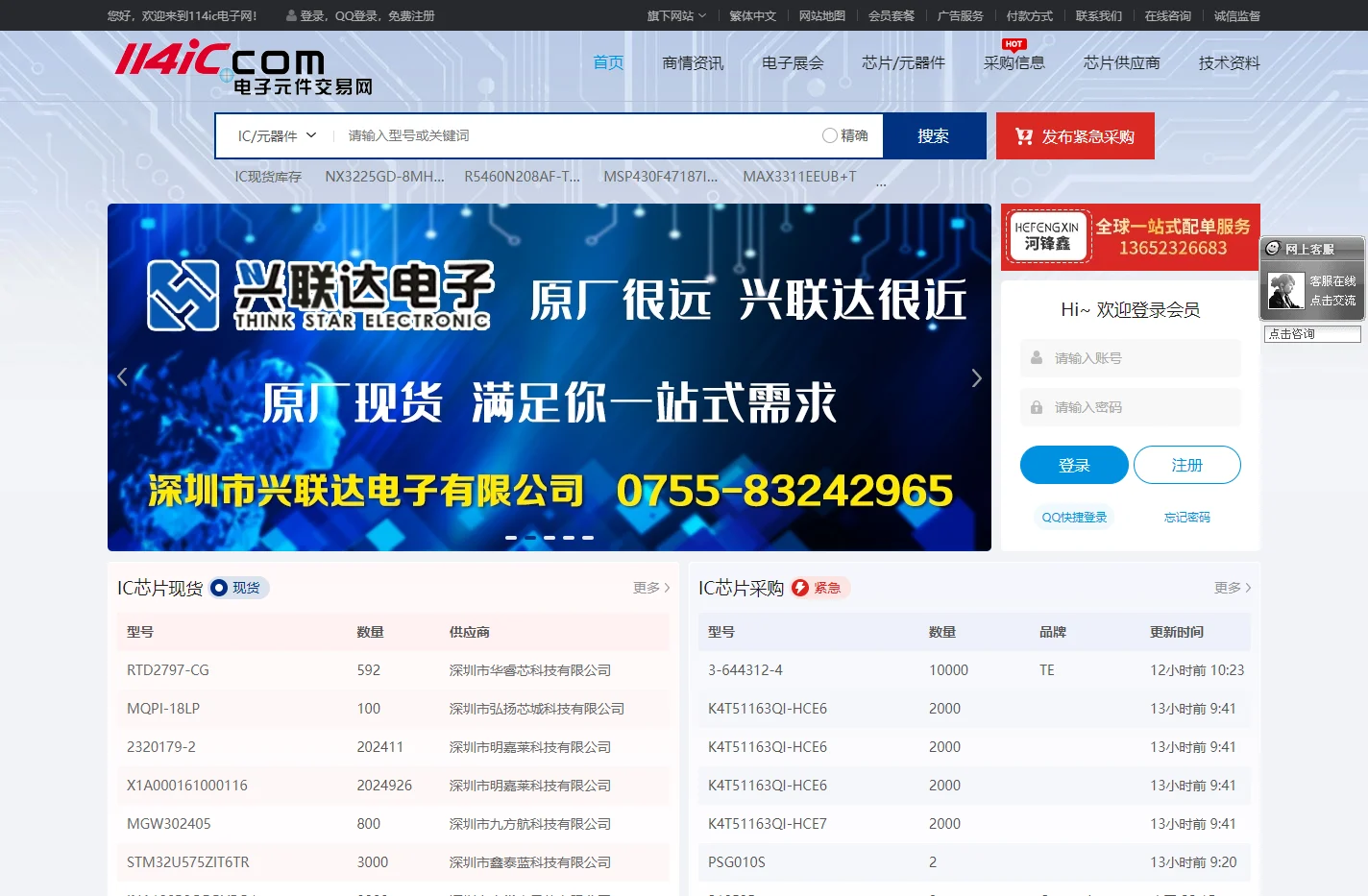Open the 114ic.com site logo

pos(244,68)
